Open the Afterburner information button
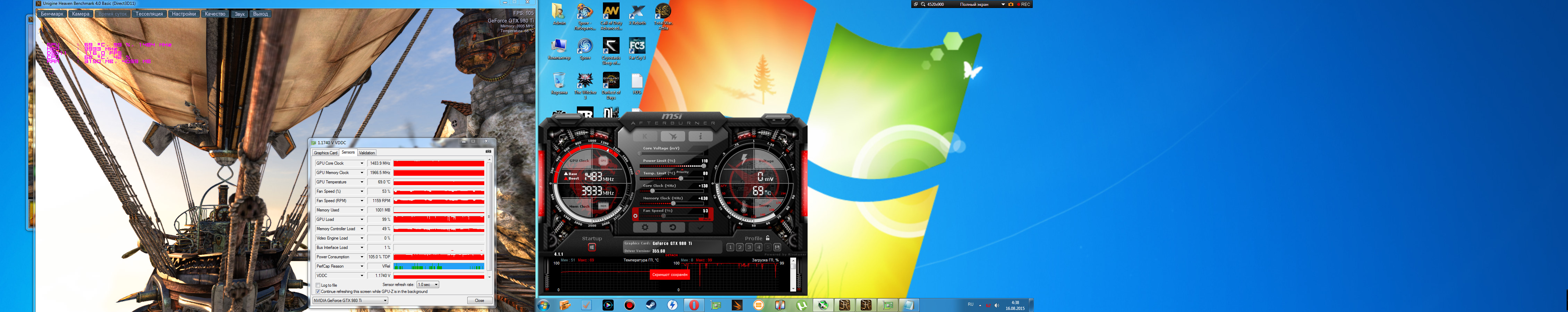1568x312 pixels. (701, 136)
